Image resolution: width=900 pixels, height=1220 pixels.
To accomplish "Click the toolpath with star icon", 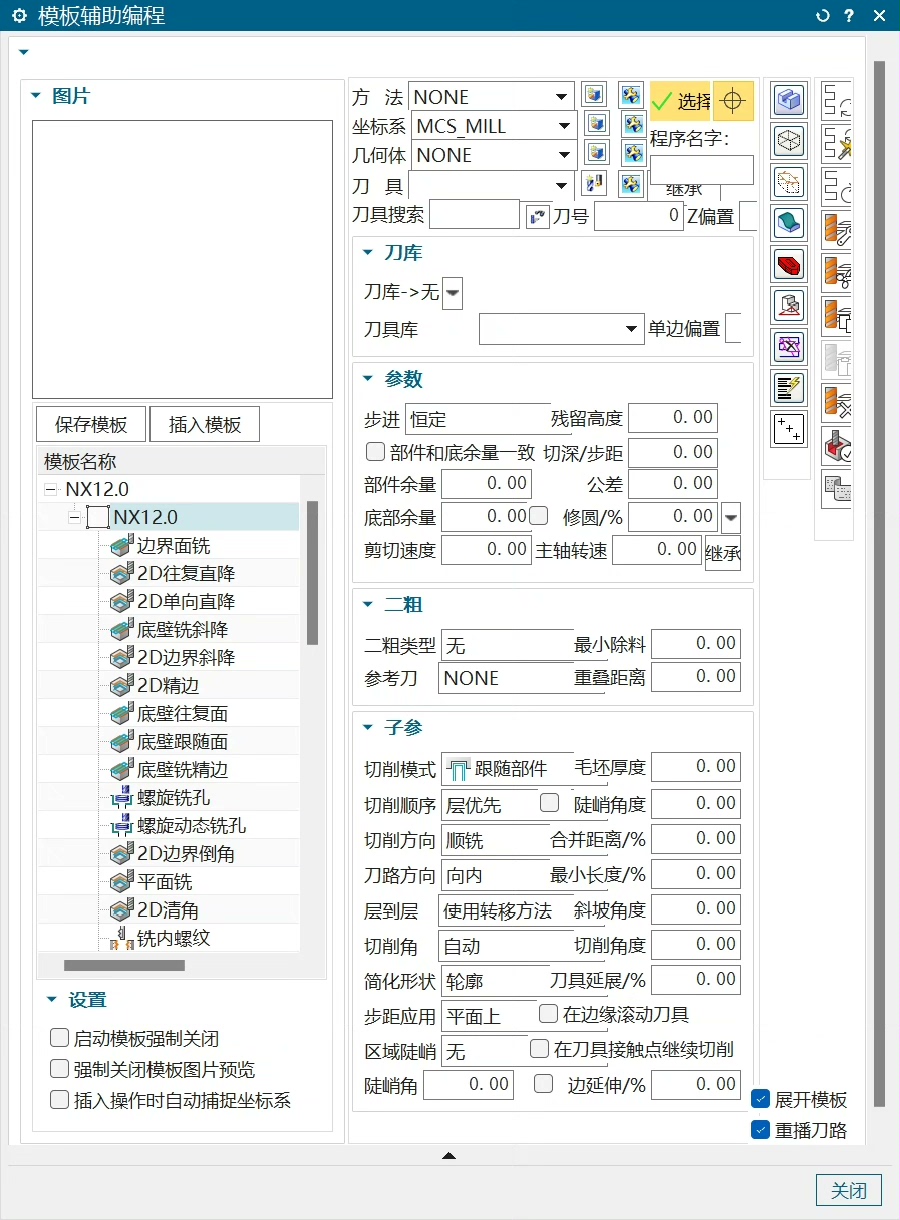I will coord(837,143).
